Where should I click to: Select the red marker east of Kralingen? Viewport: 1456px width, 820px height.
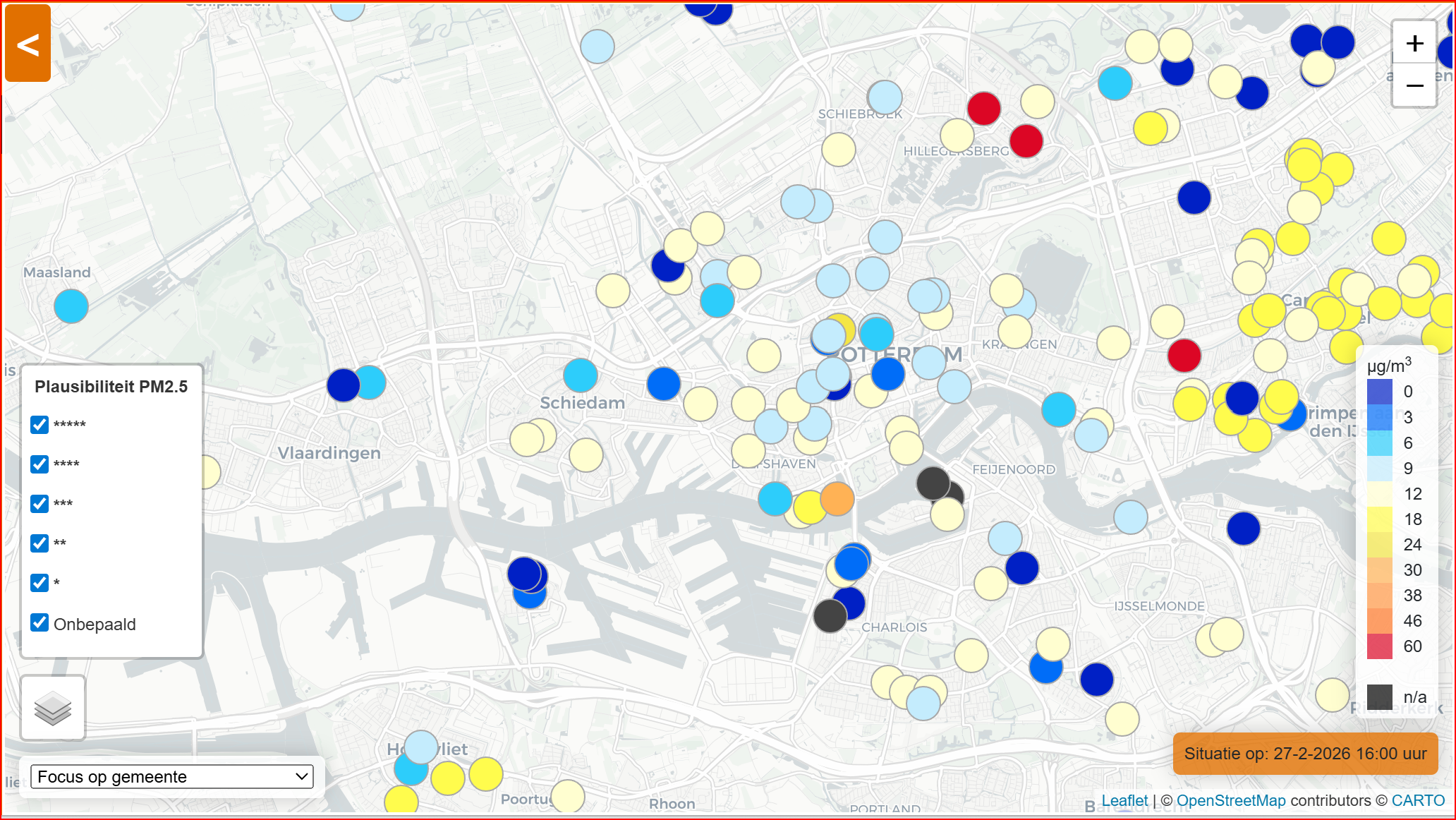[x=1184, y=355]
